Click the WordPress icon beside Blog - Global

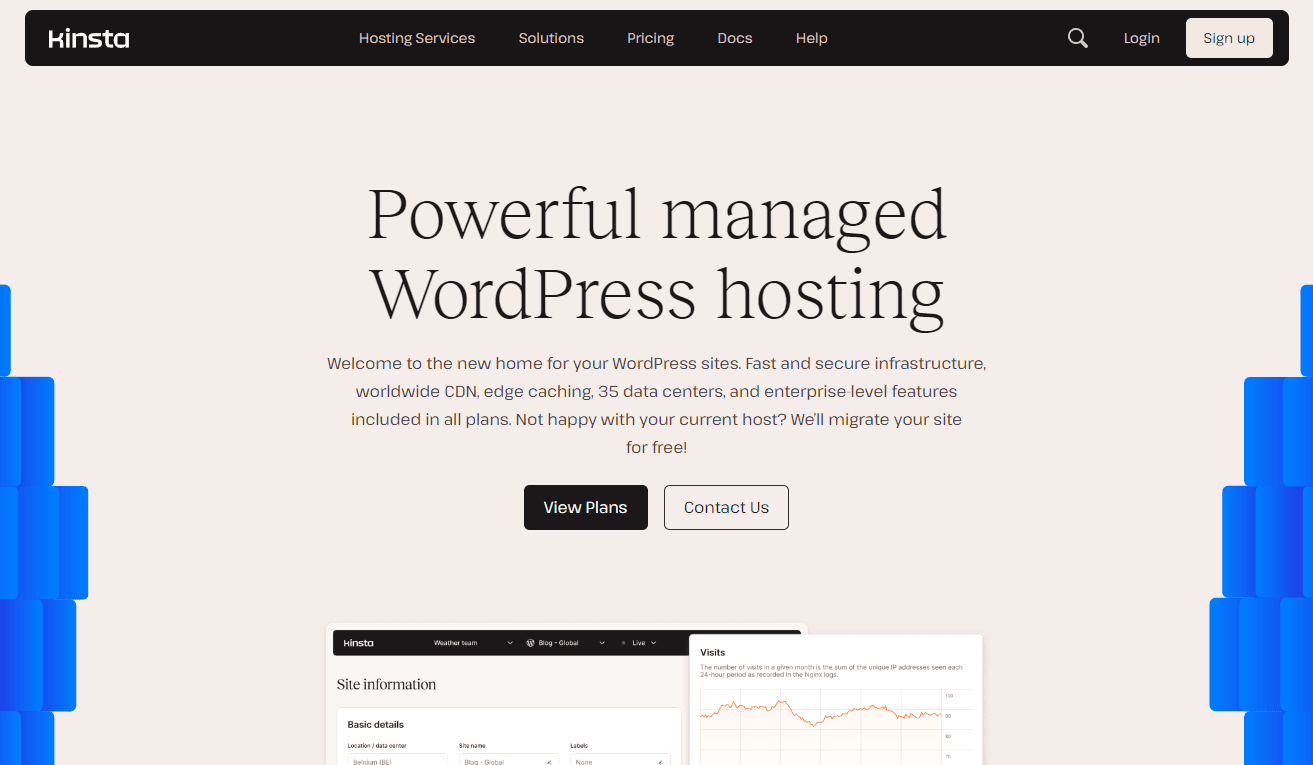(x=531, y=643)
